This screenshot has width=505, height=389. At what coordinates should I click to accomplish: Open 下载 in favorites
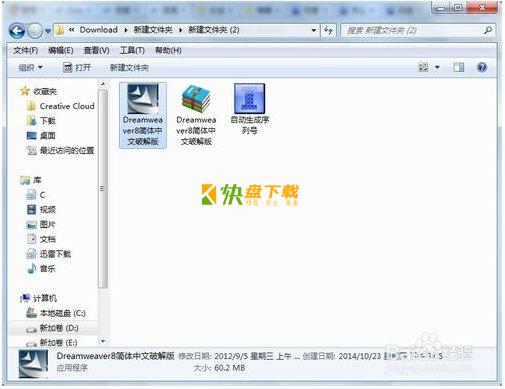[x=41, y=121]
